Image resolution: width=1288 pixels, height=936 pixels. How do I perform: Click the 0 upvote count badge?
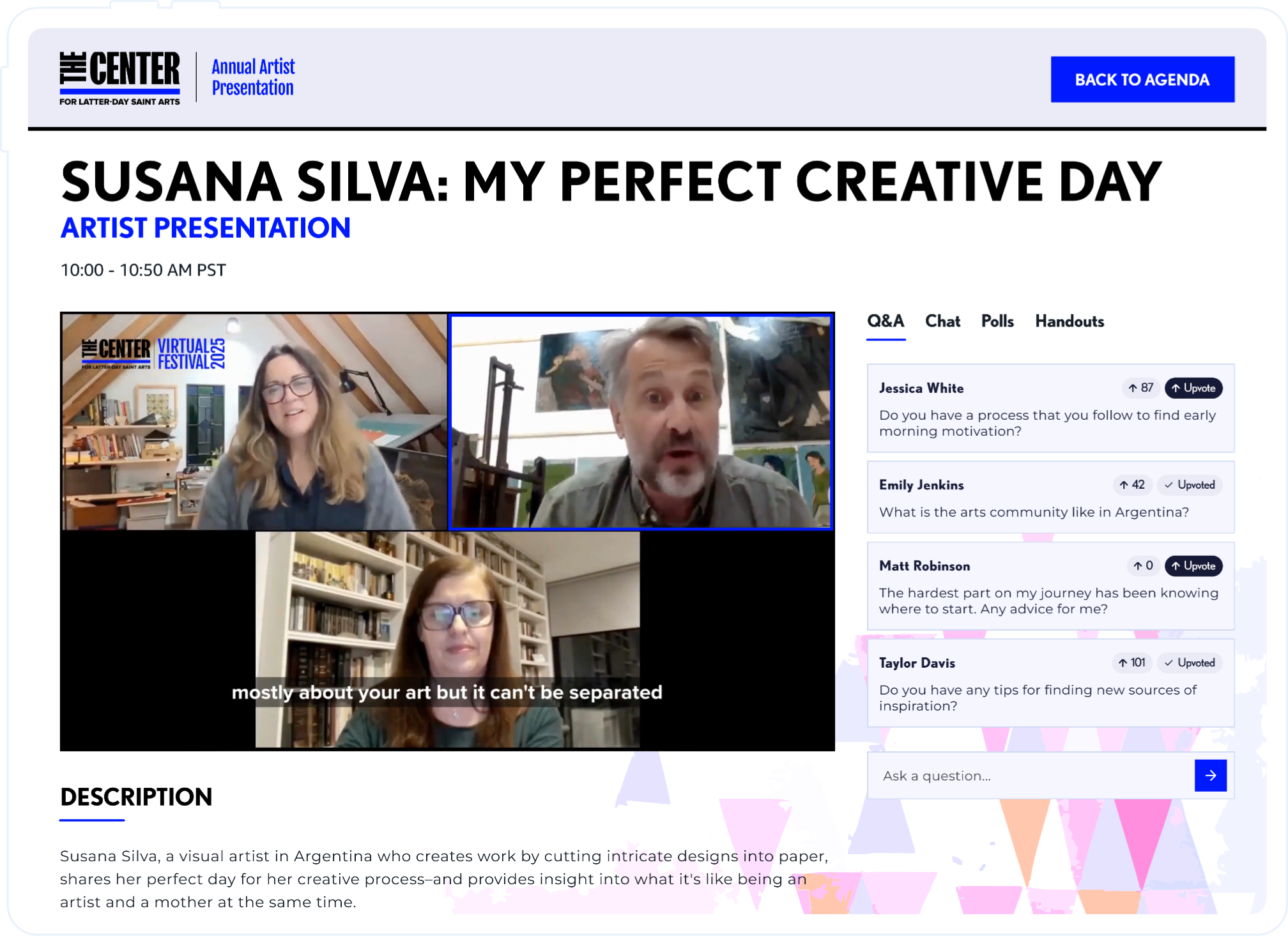[x=1144, y=565]
